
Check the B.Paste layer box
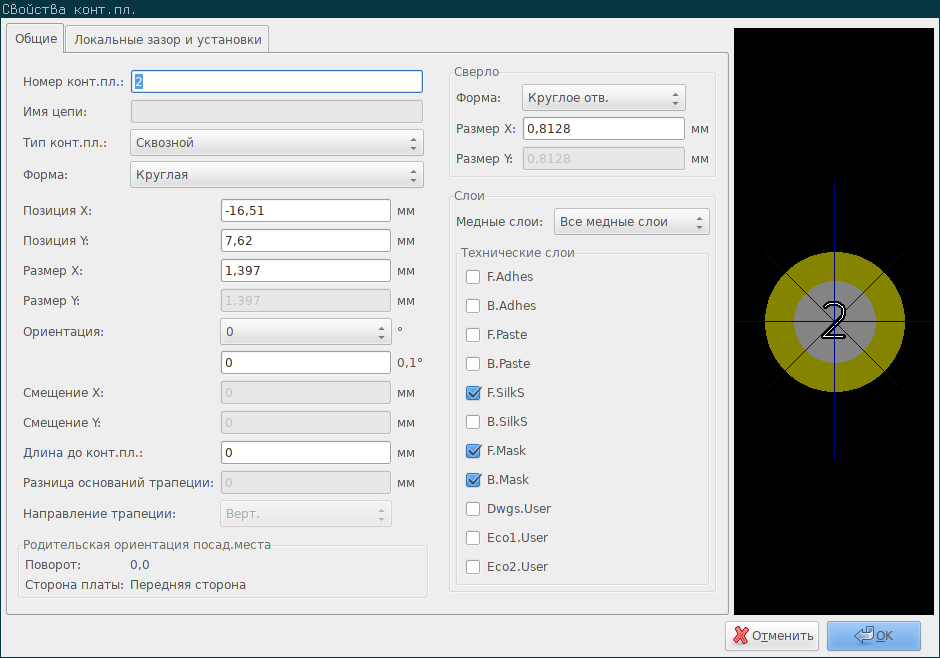473,364
